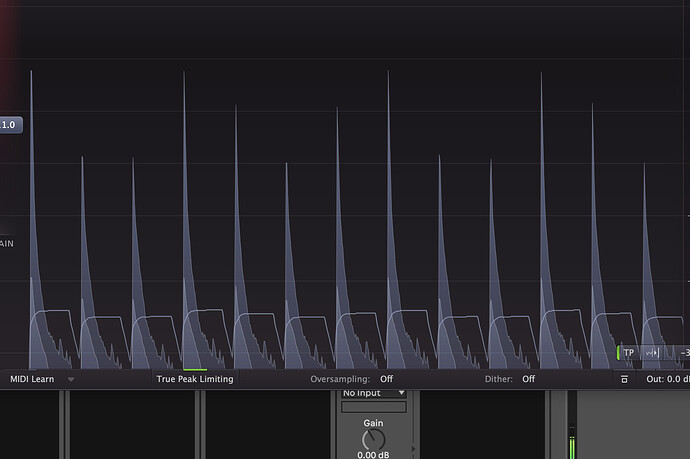Open the No Input dropdown
The image size is (690, 459).
pyautogui.click(x=374, y=393)
